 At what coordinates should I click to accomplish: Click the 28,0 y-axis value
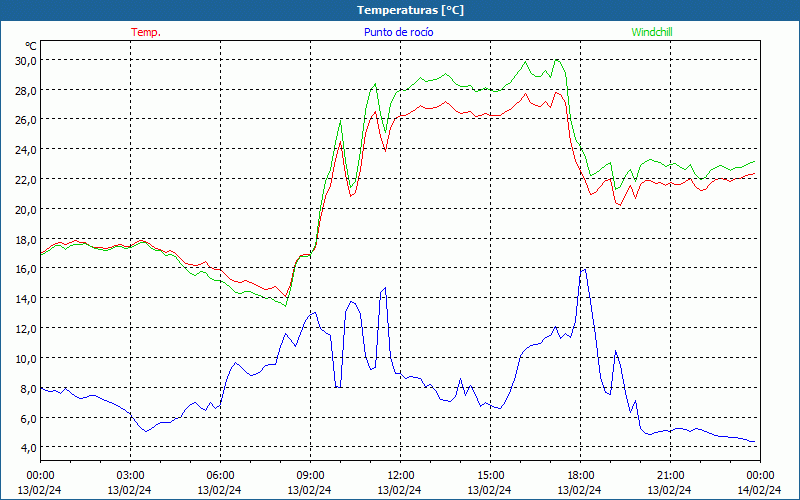pyautogui.click(x=26, y=91)
